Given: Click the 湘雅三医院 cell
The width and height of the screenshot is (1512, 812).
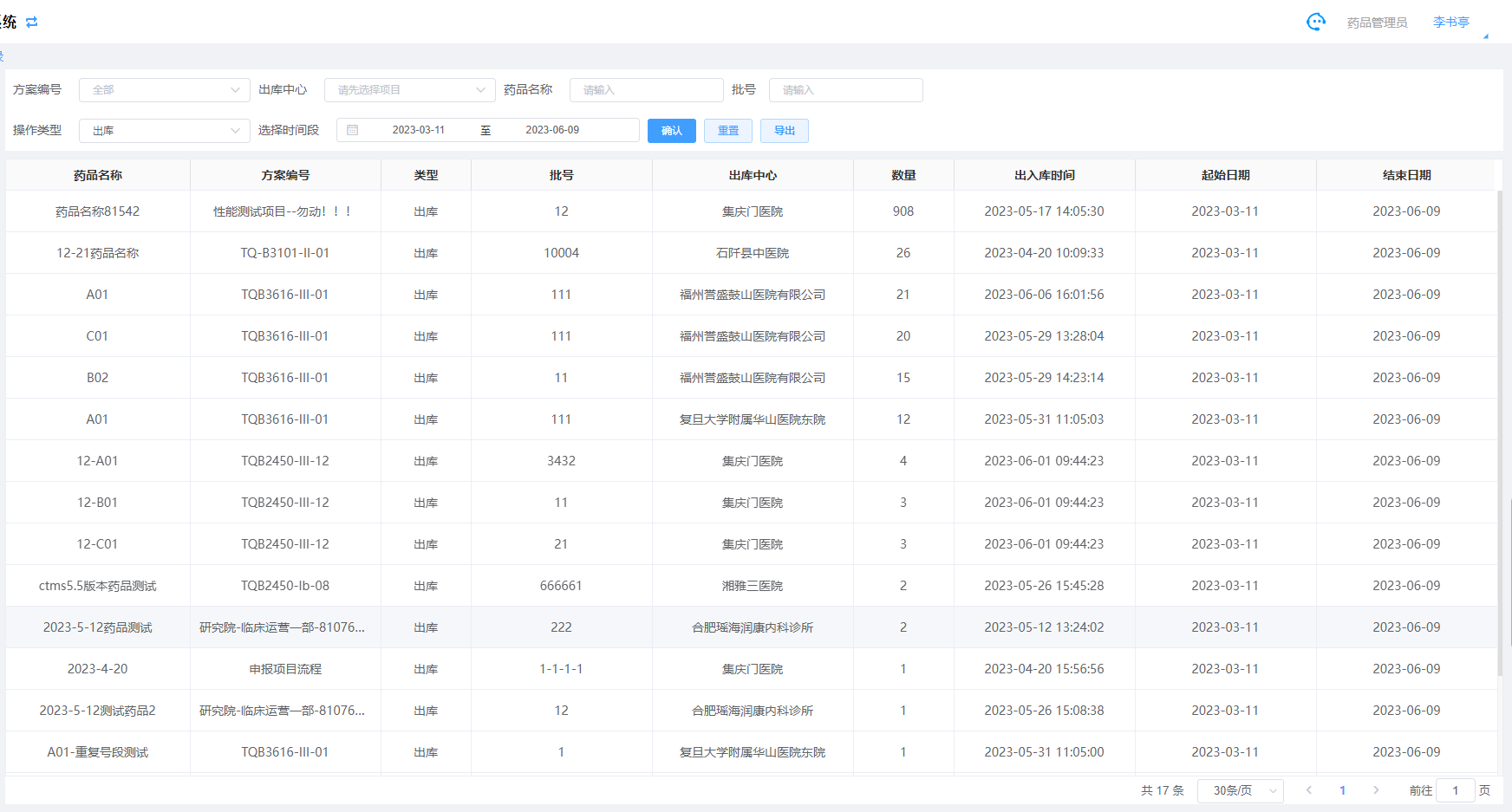Looking at the screenshot, I should coord(753,586).
